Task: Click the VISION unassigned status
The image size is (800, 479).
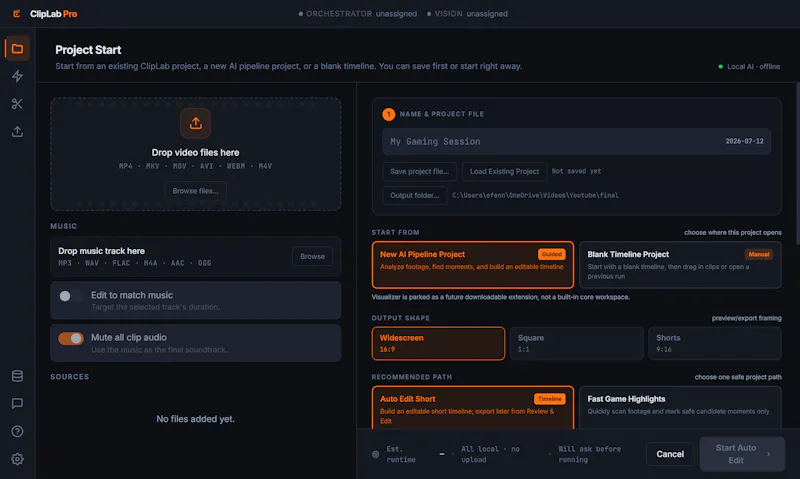Action: [467, 14]
